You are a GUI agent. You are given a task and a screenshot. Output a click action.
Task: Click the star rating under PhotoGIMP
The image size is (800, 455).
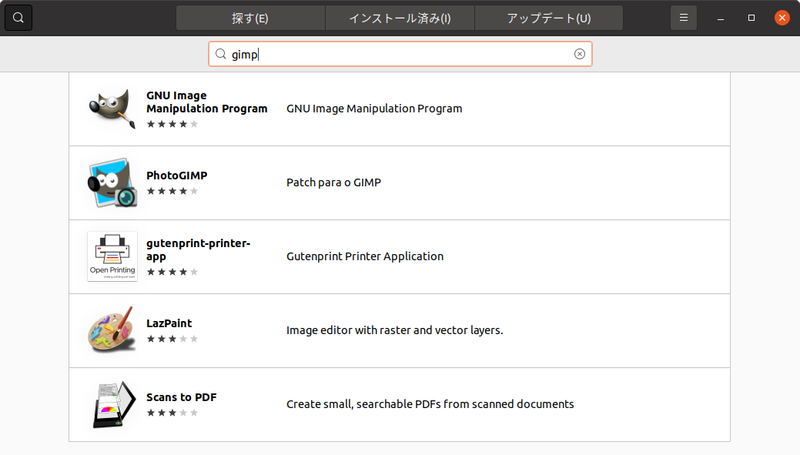172,191
